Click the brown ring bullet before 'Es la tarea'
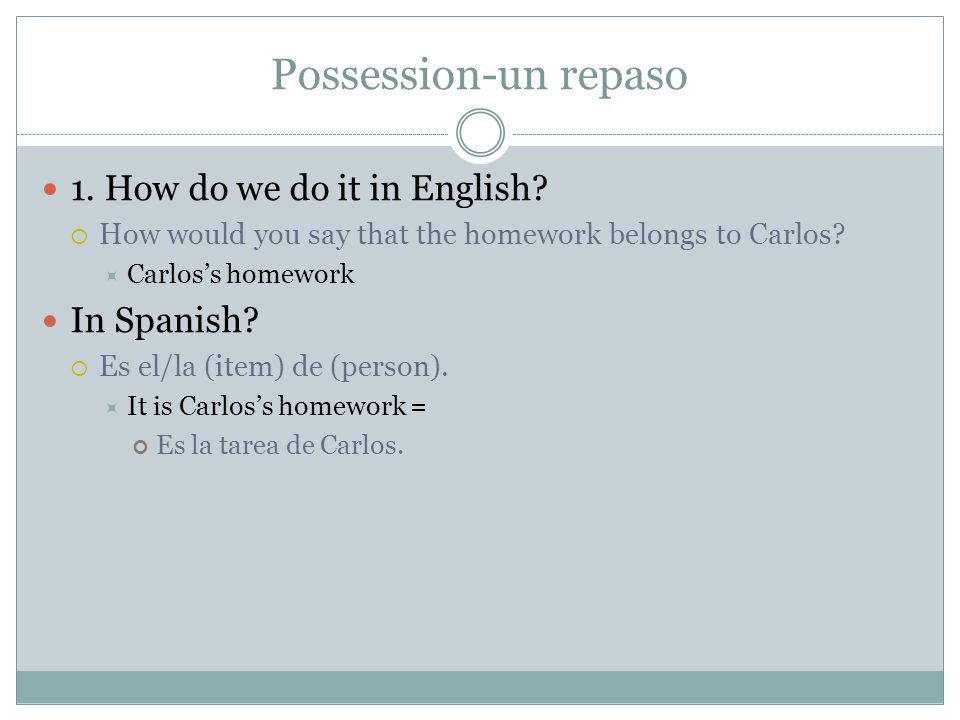The width and height of the screenshot is (960, 720). [x=140, y=447]
